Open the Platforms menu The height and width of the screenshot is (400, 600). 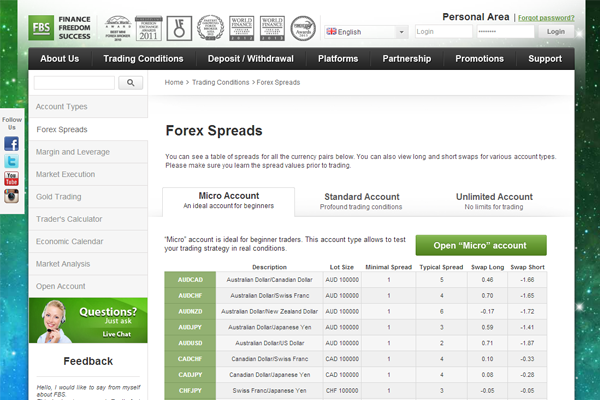coord(338,59)
